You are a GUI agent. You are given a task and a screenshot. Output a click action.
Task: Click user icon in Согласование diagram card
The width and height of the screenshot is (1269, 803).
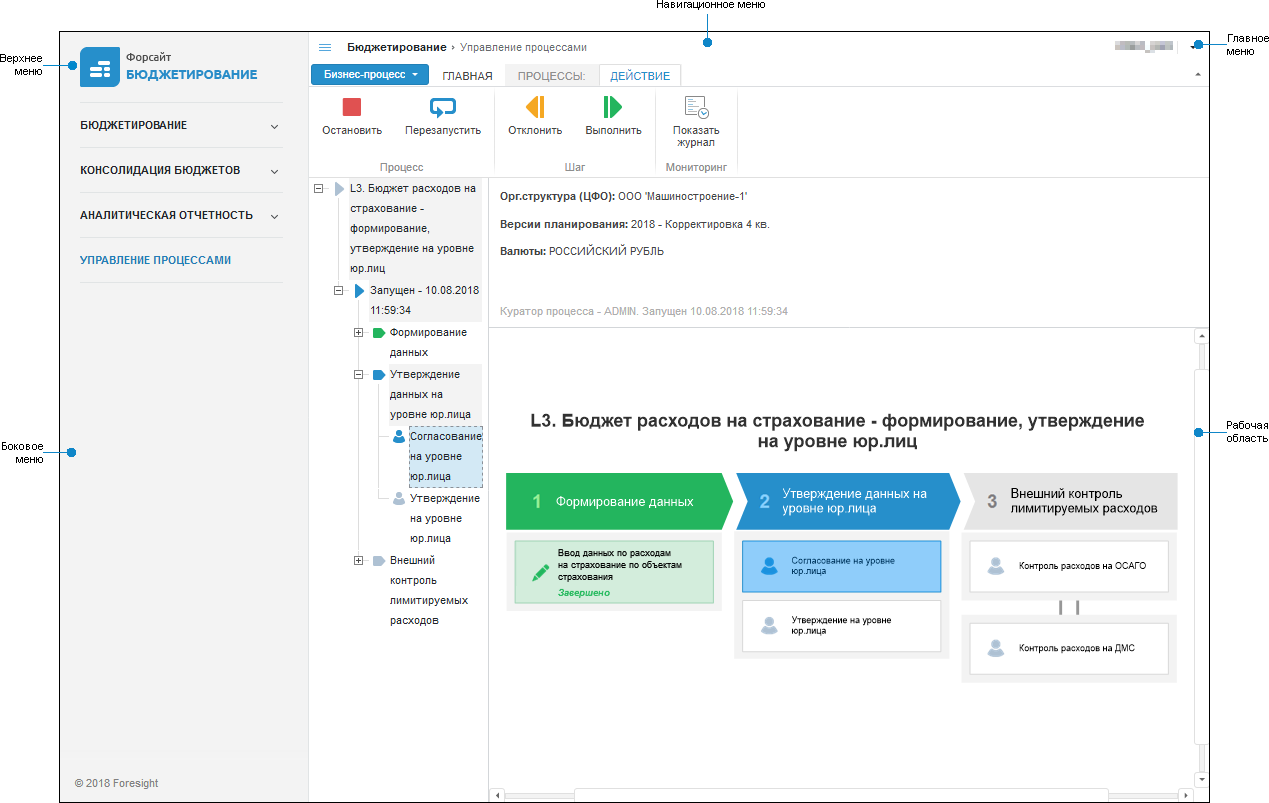(769, 566)
